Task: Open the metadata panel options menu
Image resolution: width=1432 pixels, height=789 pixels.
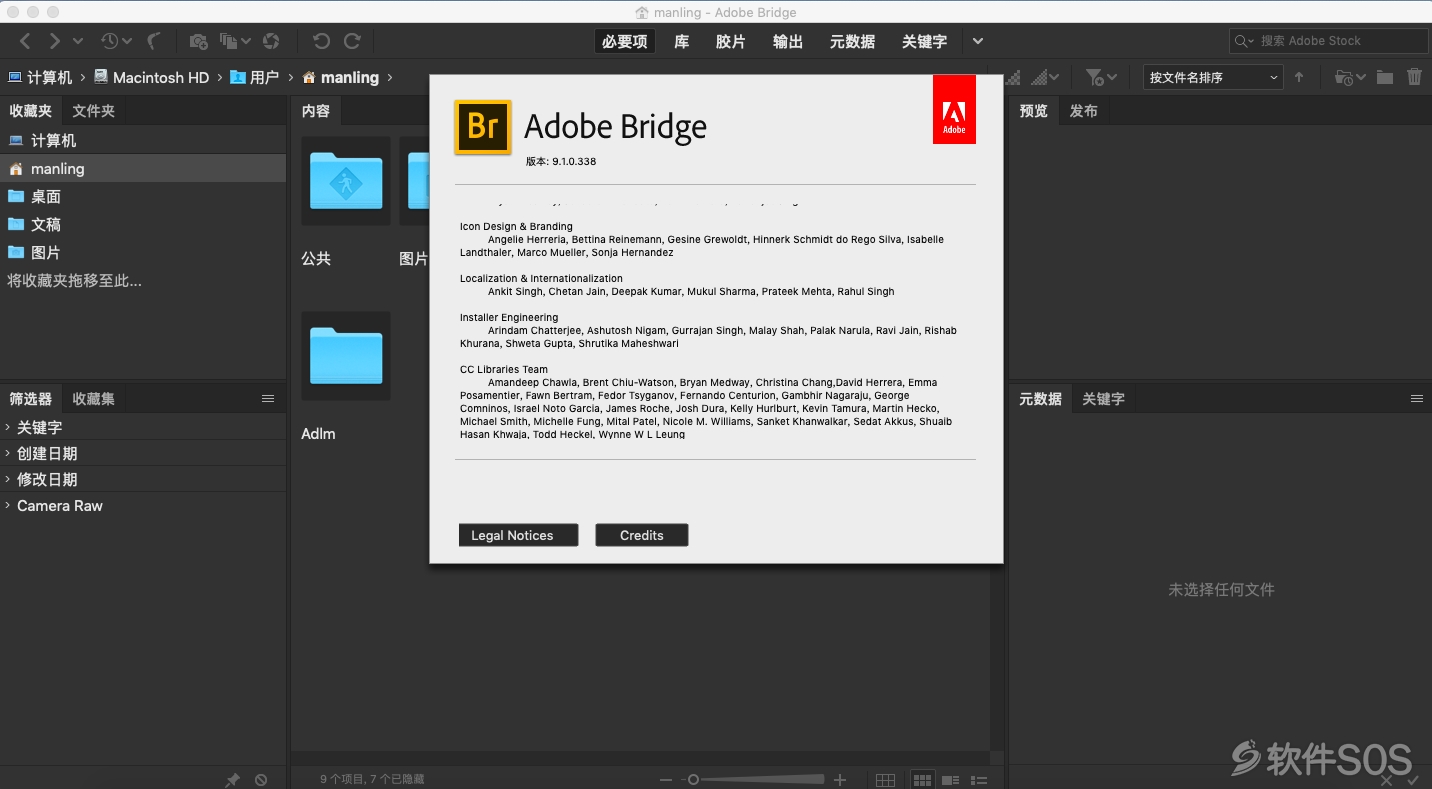Action: click(1417, 398)
